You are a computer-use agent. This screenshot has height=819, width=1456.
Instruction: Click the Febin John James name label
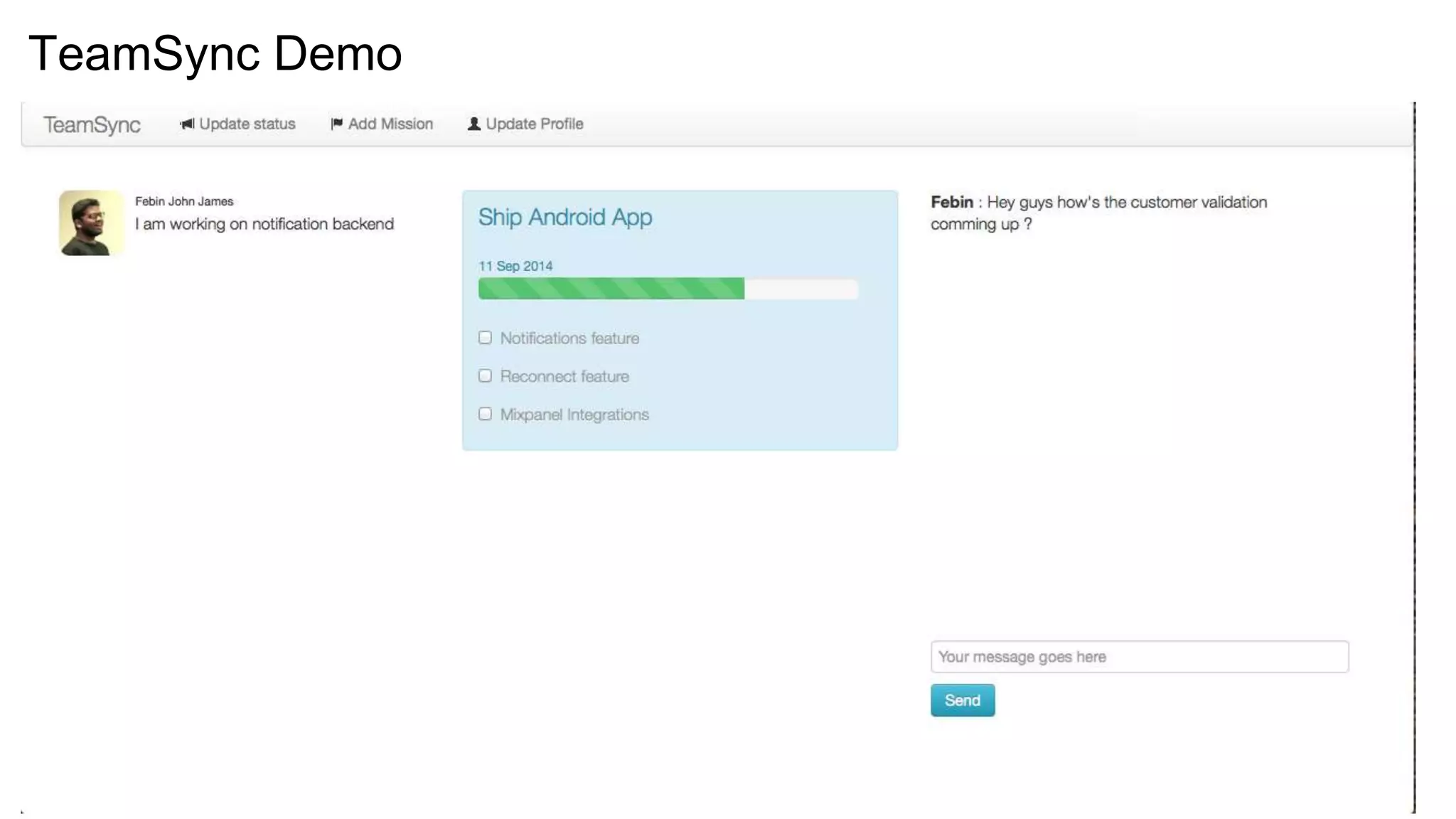click(x=184, y=202)
